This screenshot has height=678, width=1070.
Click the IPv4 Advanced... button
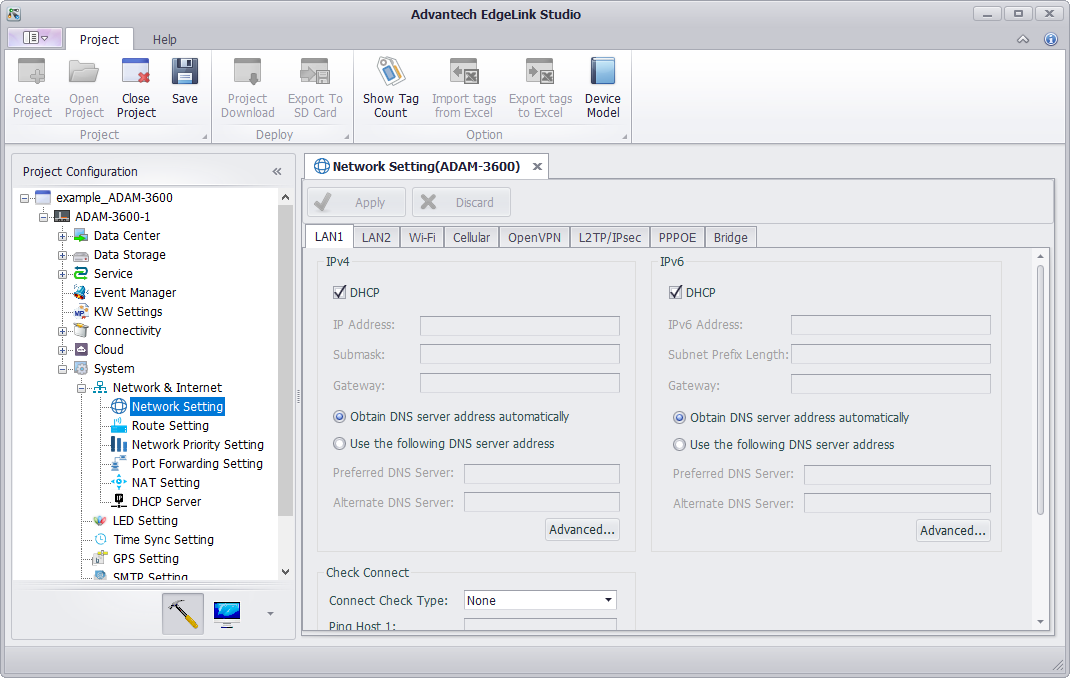pyautogui.click(x=582, y=530)
